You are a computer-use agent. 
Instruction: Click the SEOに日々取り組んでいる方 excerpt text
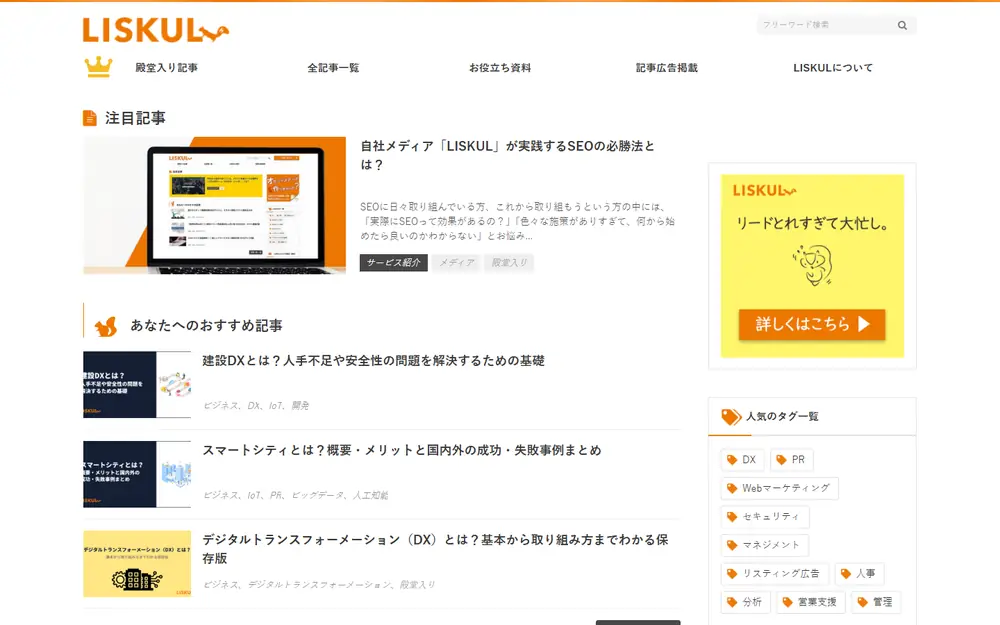click(x=517, y=221)
